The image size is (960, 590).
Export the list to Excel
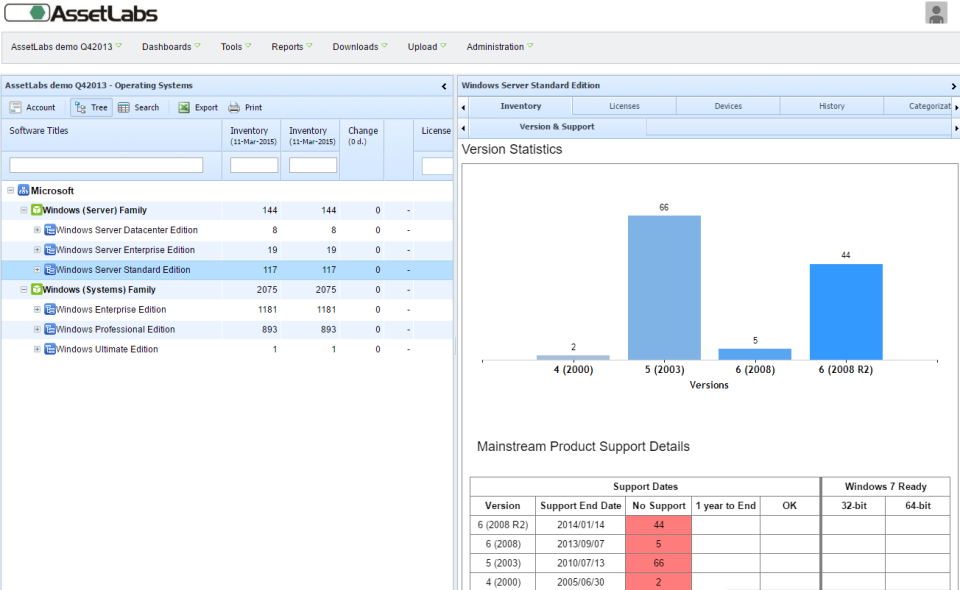[198, 107]
